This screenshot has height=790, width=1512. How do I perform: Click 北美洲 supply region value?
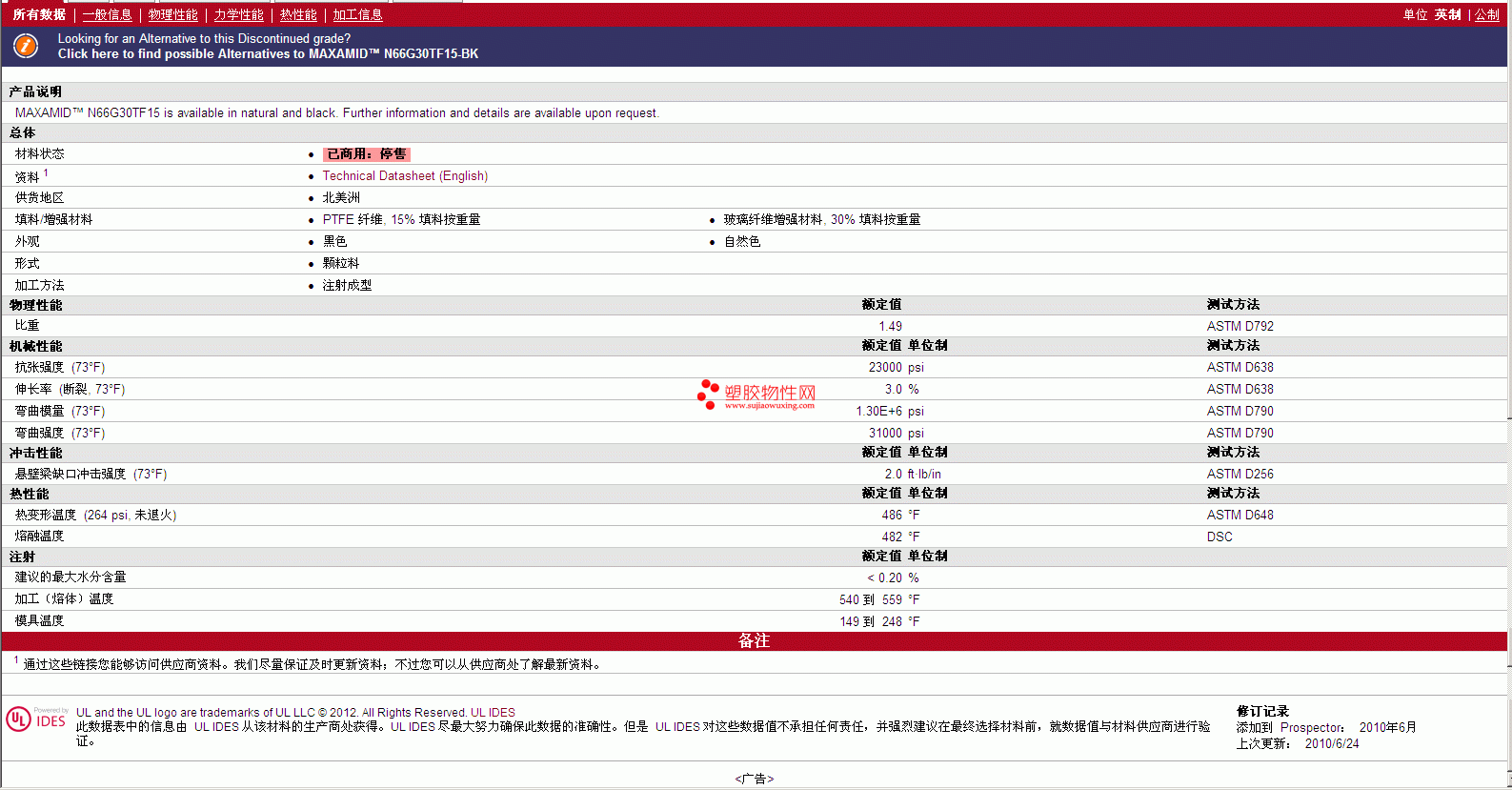(341, 198)
